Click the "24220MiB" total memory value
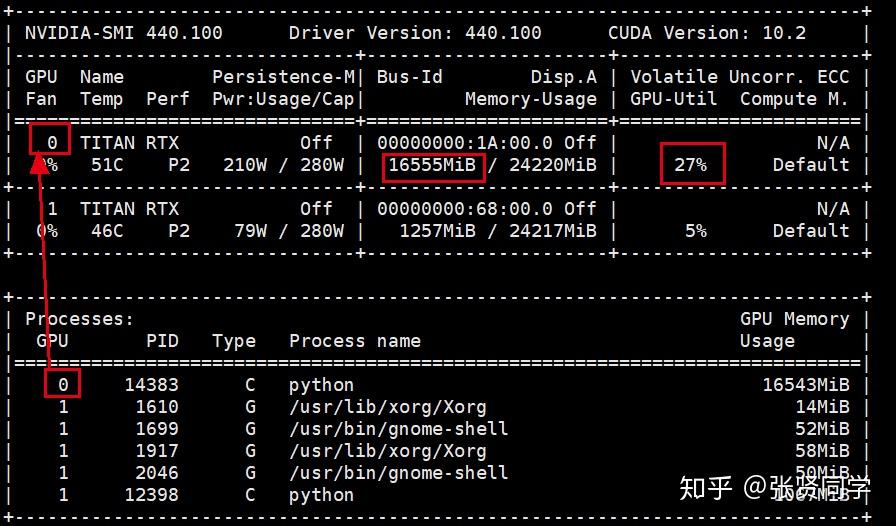 tap(553, 165)
